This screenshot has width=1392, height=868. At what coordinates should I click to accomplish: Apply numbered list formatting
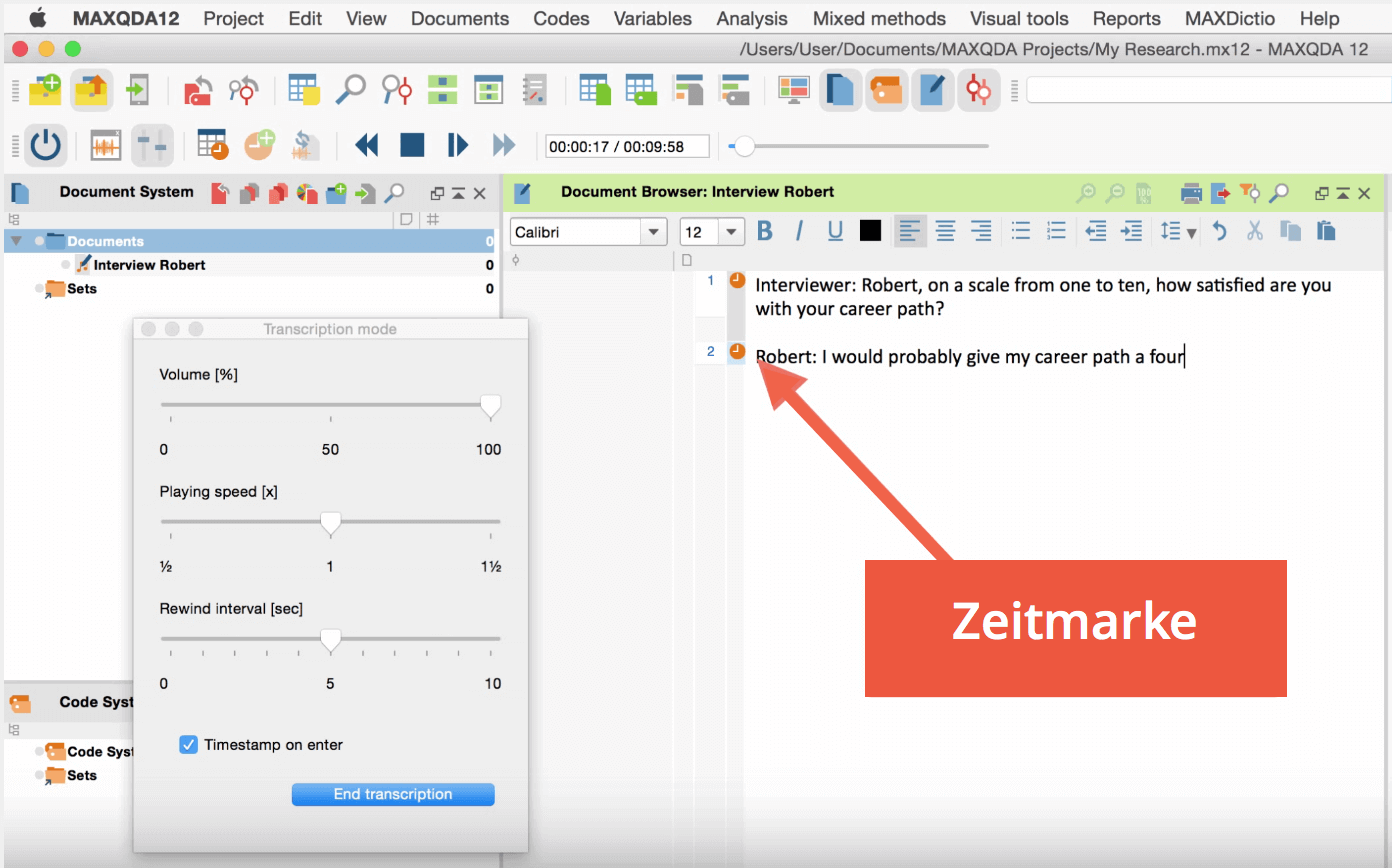(x=1057, y=231)
